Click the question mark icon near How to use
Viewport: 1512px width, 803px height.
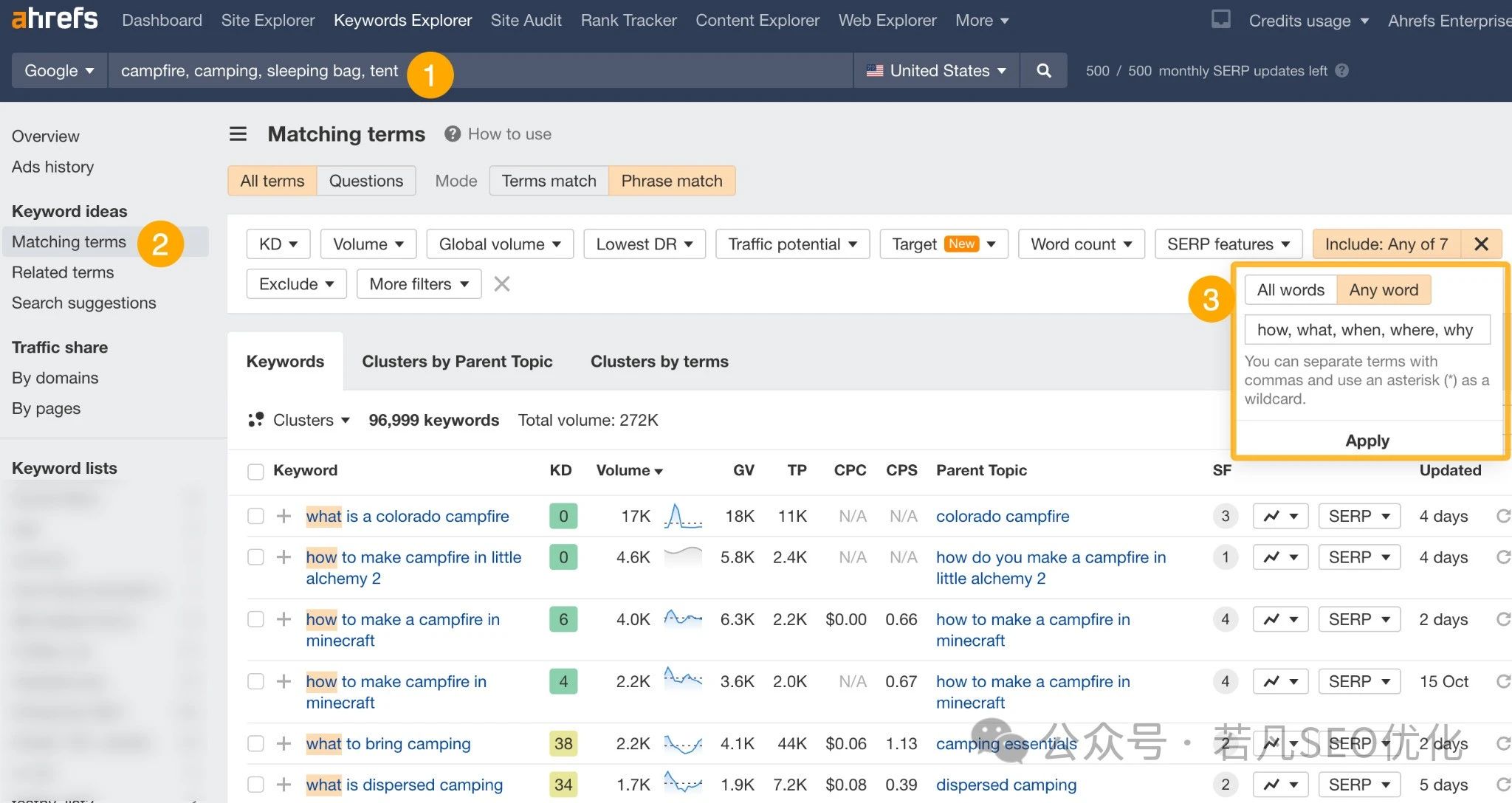click(453, 134)
